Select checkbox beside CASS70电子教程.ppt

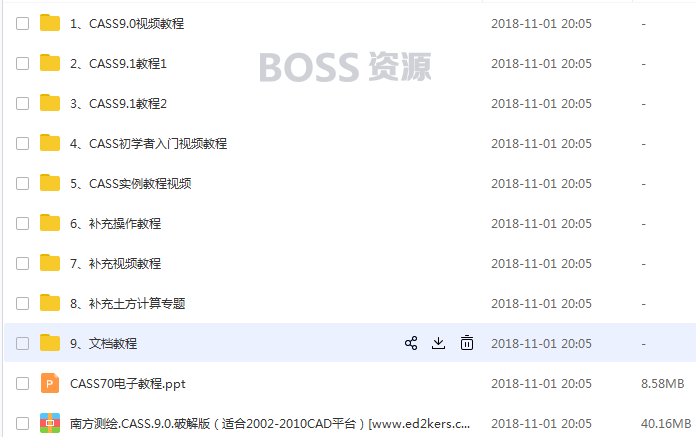coord(22,383)
